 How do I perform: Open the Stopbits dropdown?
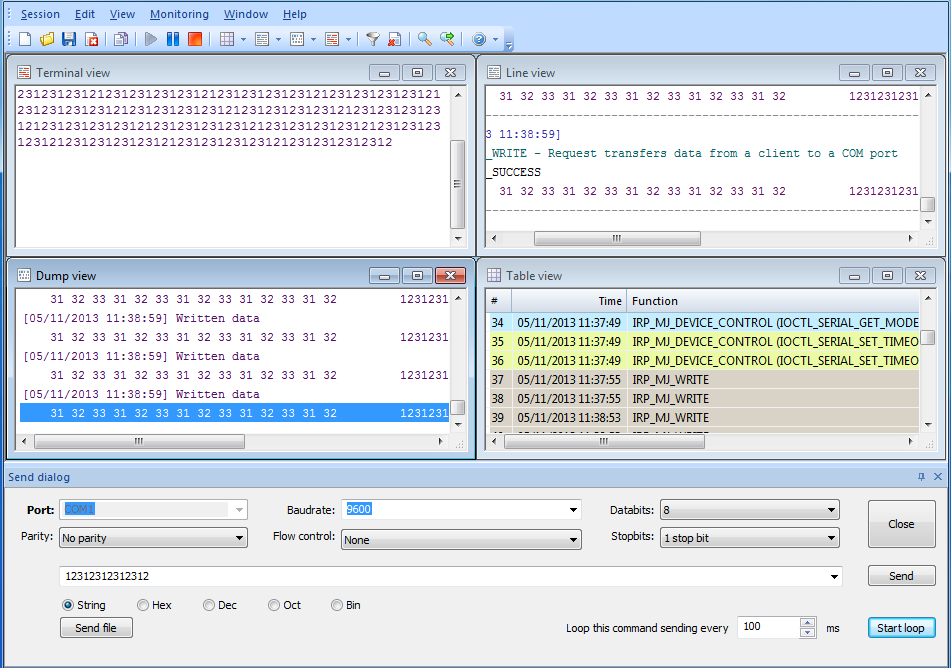(749, 538)
